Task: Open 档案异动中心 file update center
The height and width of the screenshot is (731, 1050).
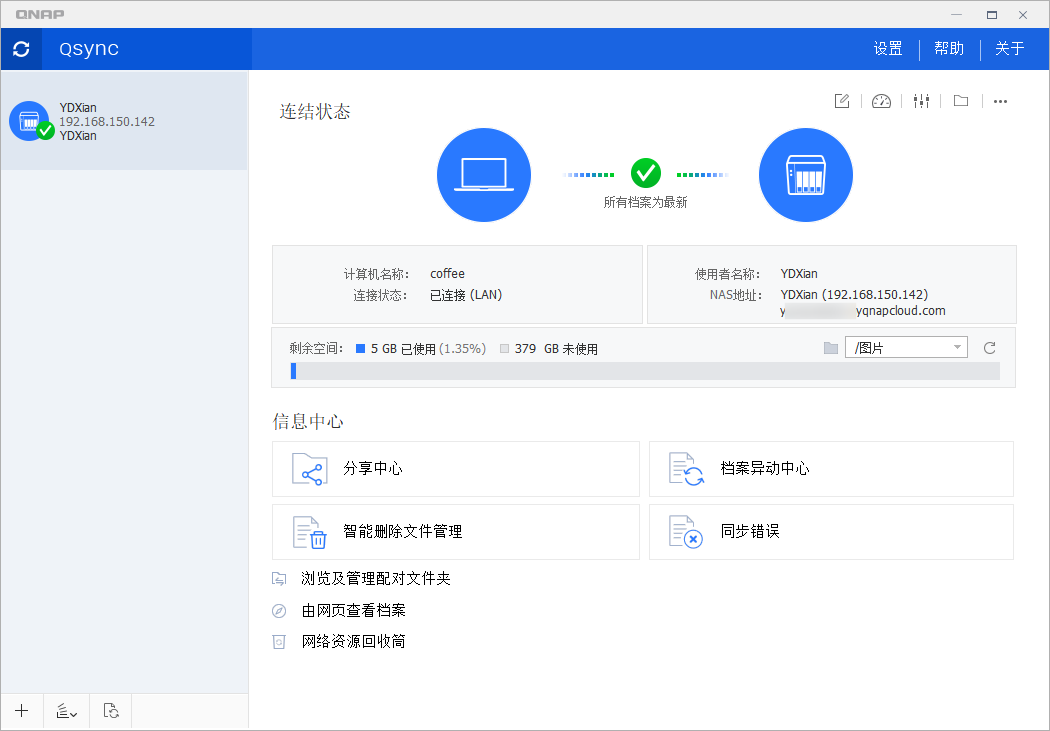Action: pos(831,469)
